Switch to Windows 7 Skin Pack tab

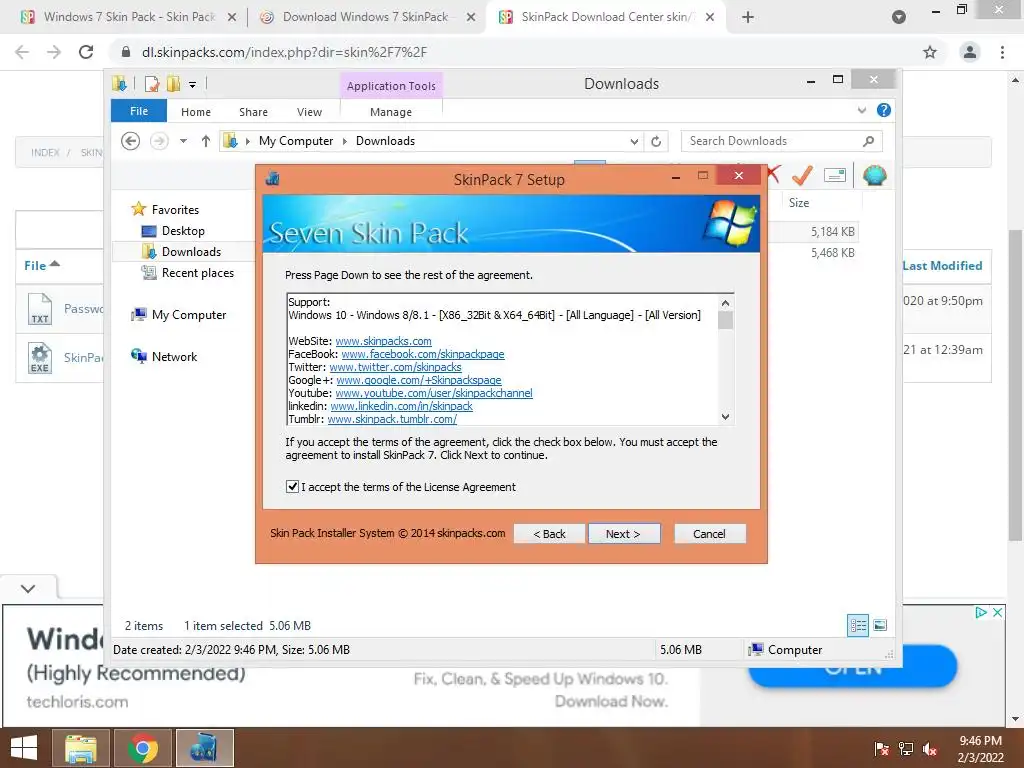[x=129, y=17]
